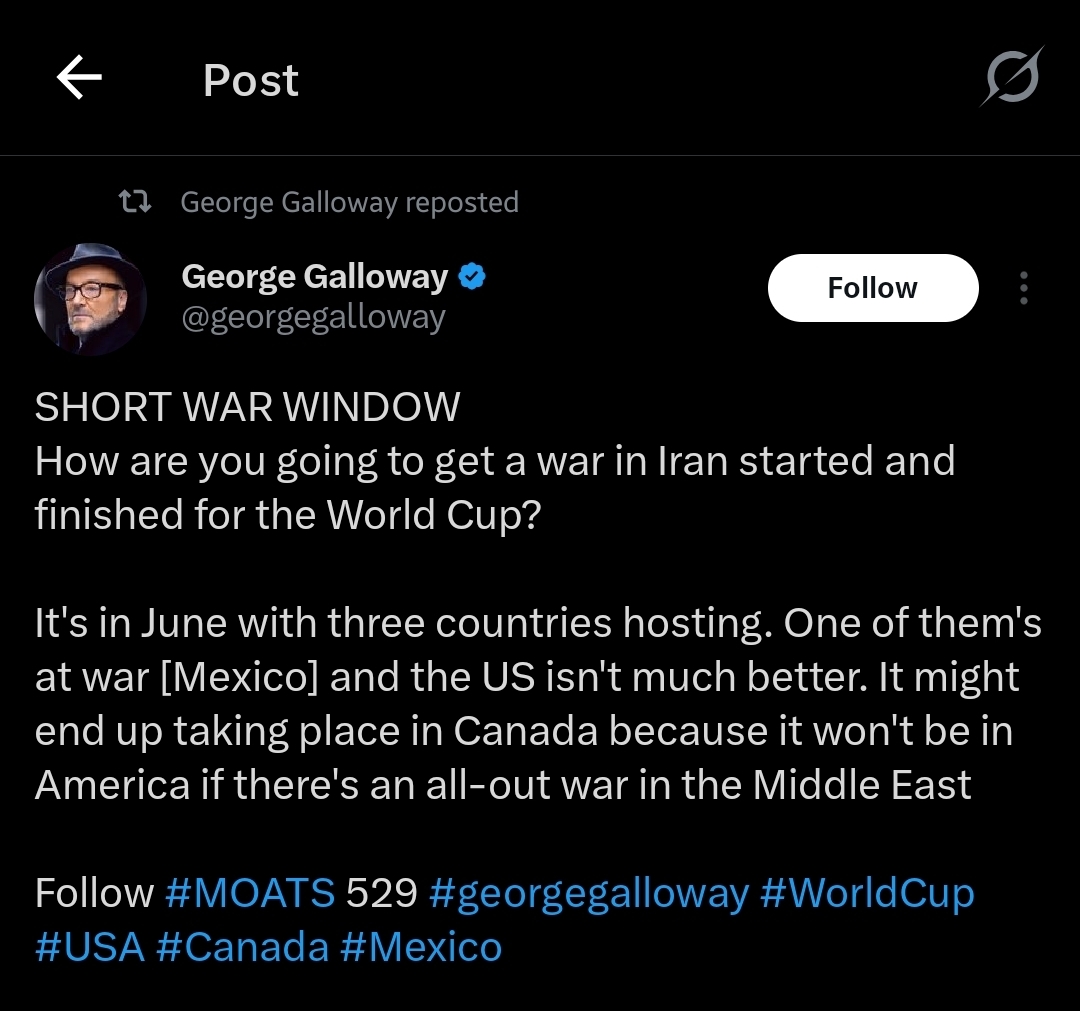Open the #georgegalloway hashtag
Image resolution: width=1080 pixels, height=1011 pixels.
[588, 893]
